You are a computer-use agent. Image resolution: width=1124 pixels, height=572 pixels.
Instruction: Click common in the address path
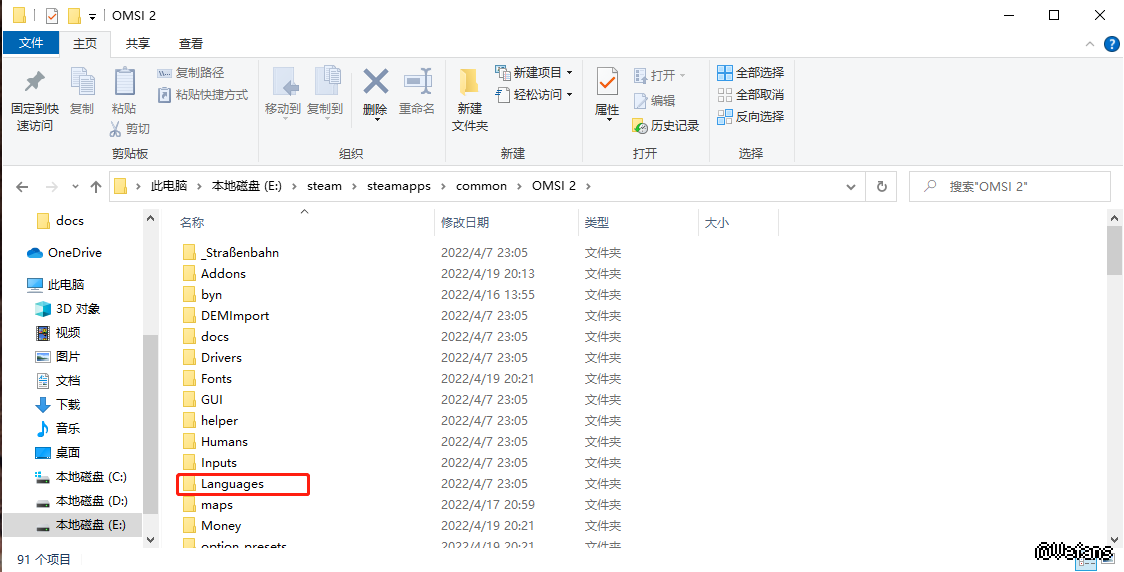pos(481,186)
